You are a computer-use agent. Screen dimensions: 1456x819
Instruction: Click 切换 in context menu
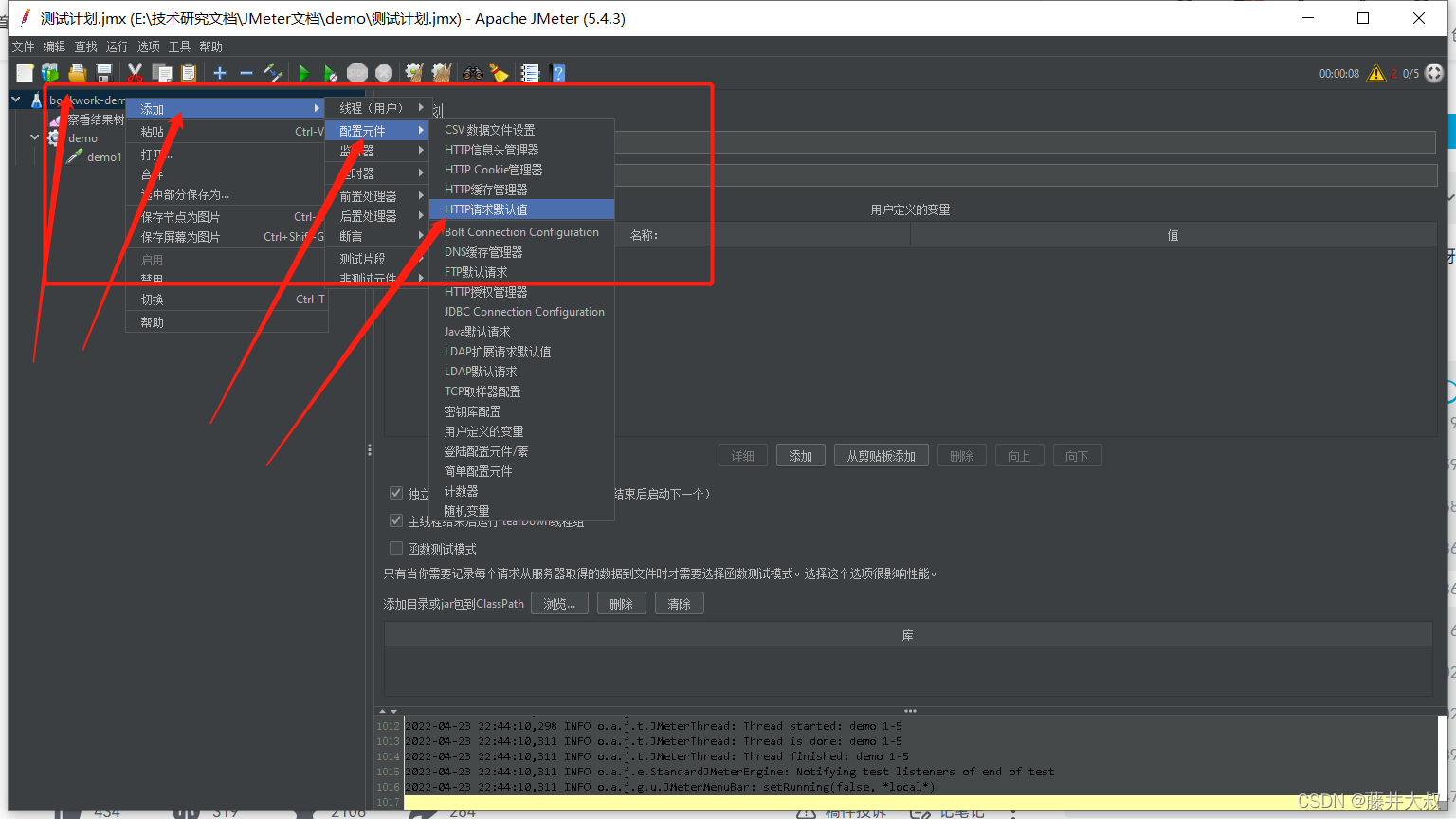click(x=227, y=300)
